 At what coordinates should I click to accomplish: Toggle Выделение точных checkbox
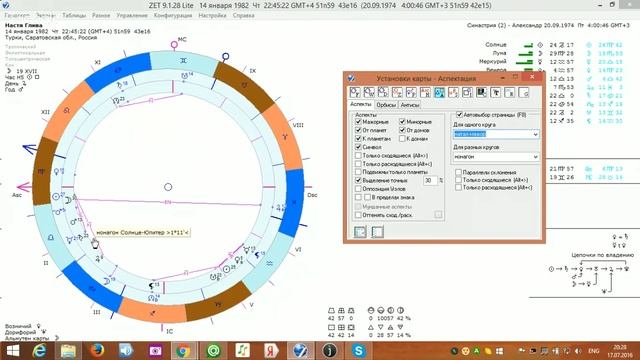click(358, 180)
